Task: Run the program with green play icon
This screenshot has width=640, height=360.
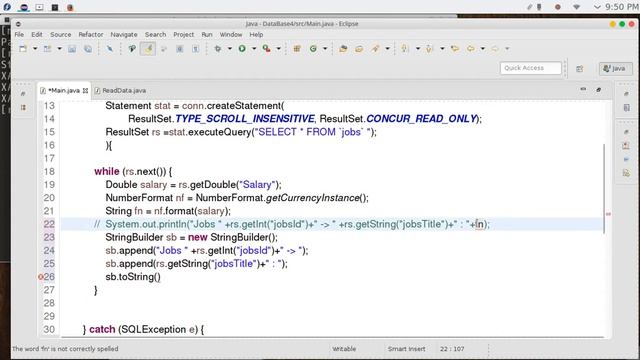Action: [242, 49]
